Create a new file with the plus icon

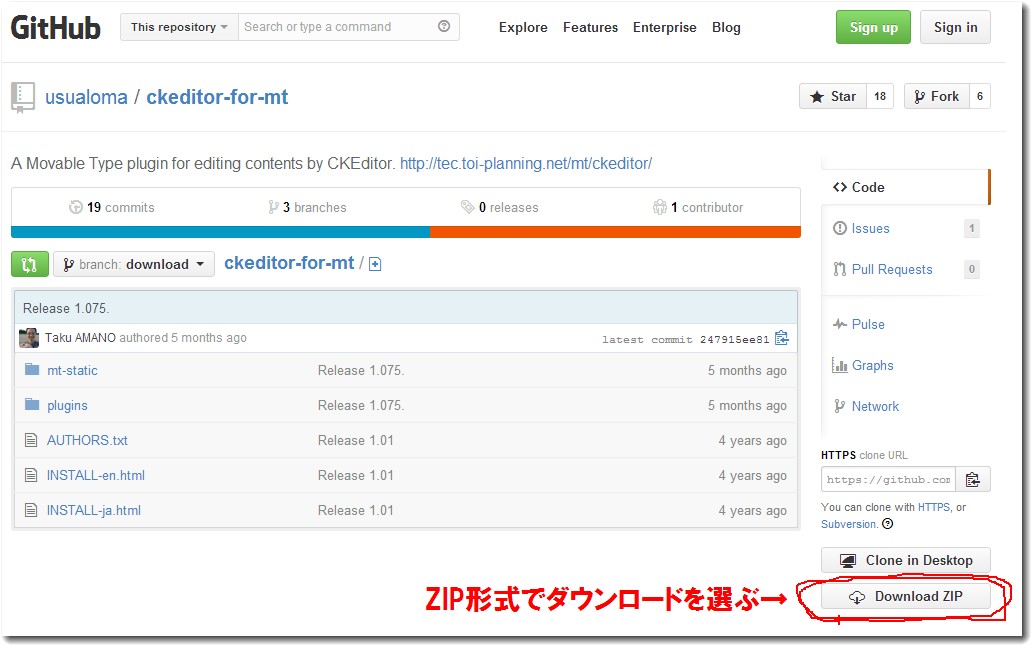[374, 263]
